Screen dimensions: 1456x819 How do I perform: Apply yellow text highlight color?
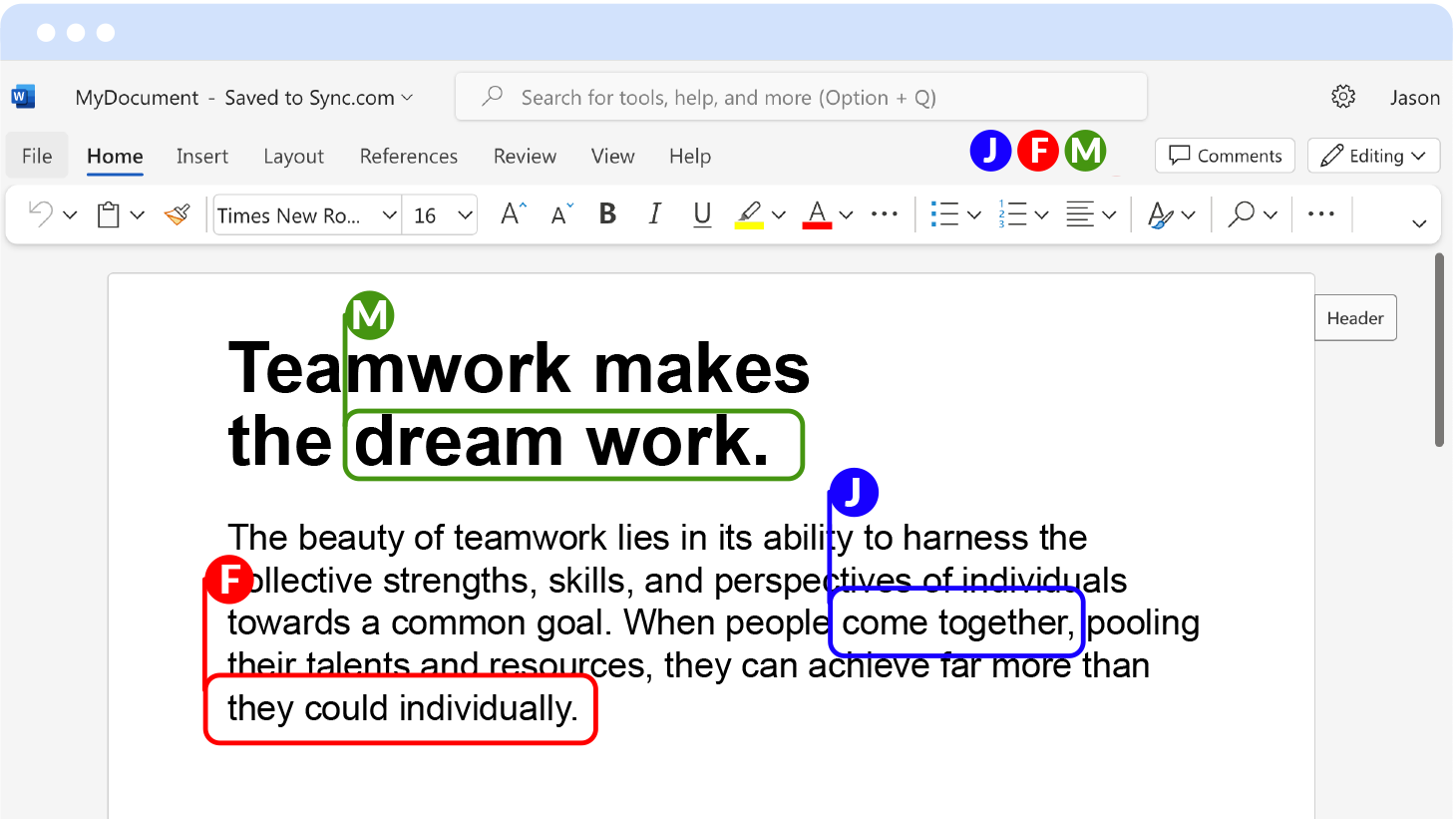coord(750,213)
